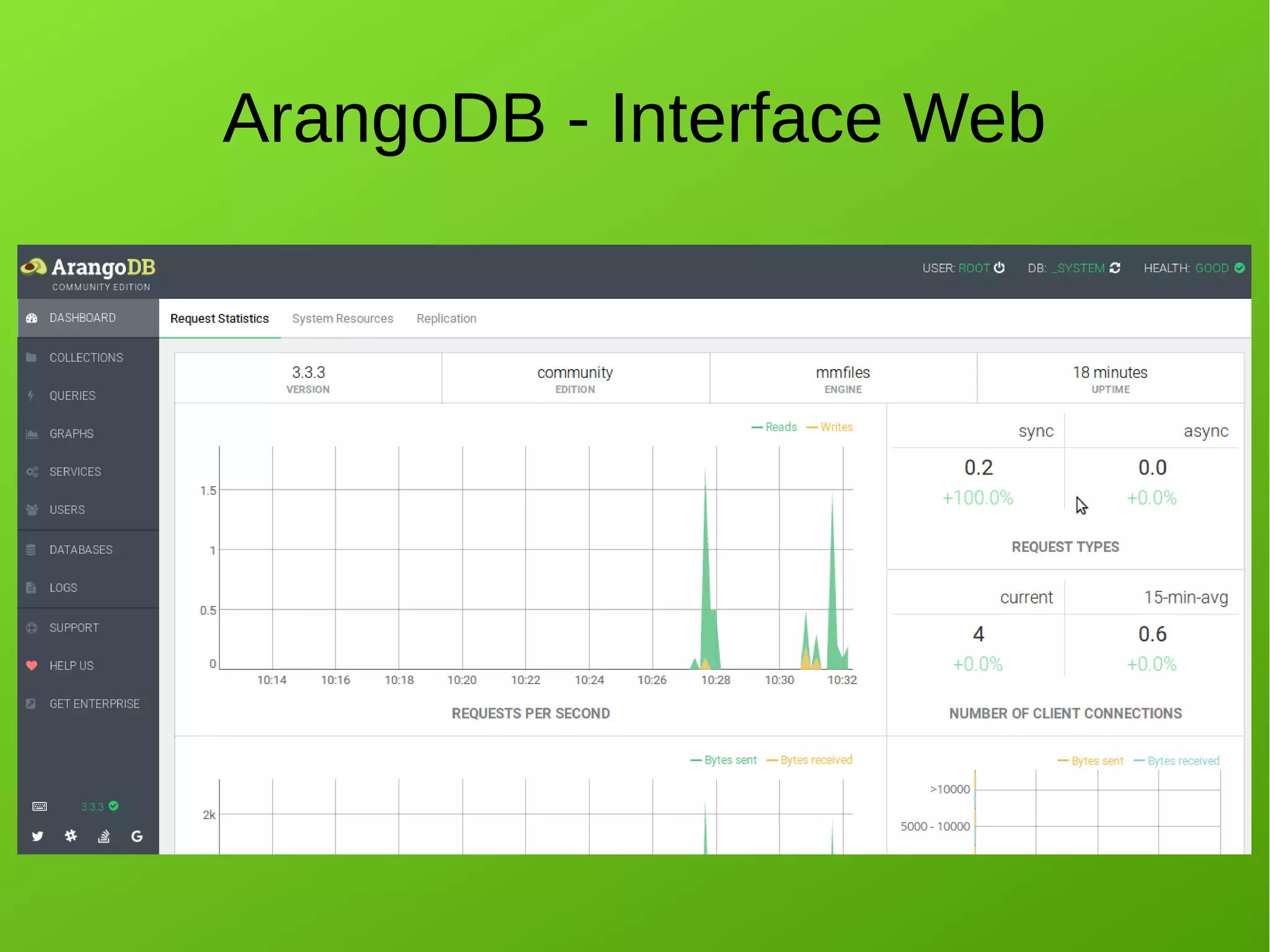Open Databases from the sidebar
This screenshot has height=952, width=1270.
(x=88, y=550)
